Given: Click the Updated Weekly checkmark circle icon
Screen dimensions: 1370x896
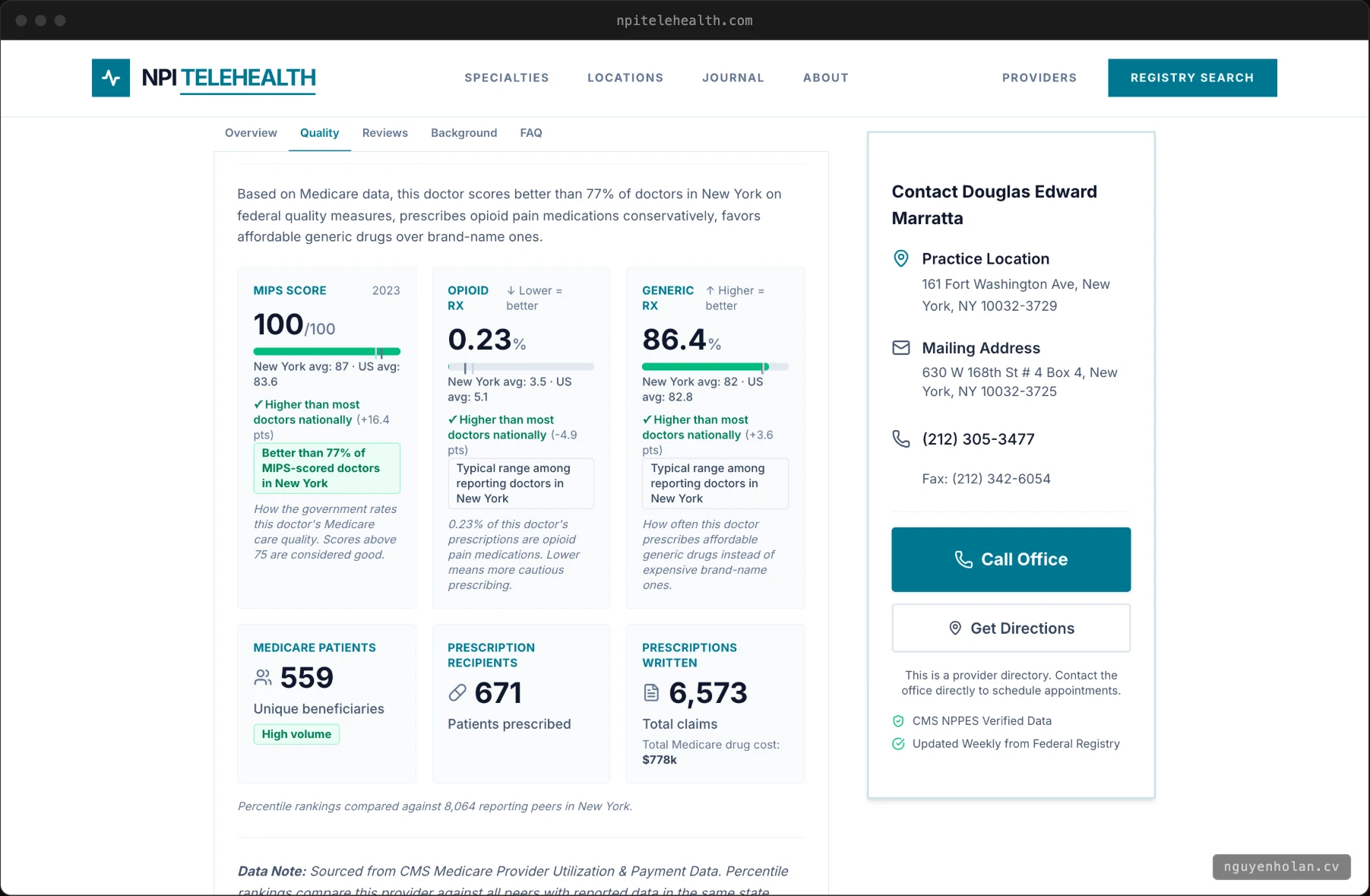Looking at the screenshot, I should pyautogui.click(x=898, y=744).
